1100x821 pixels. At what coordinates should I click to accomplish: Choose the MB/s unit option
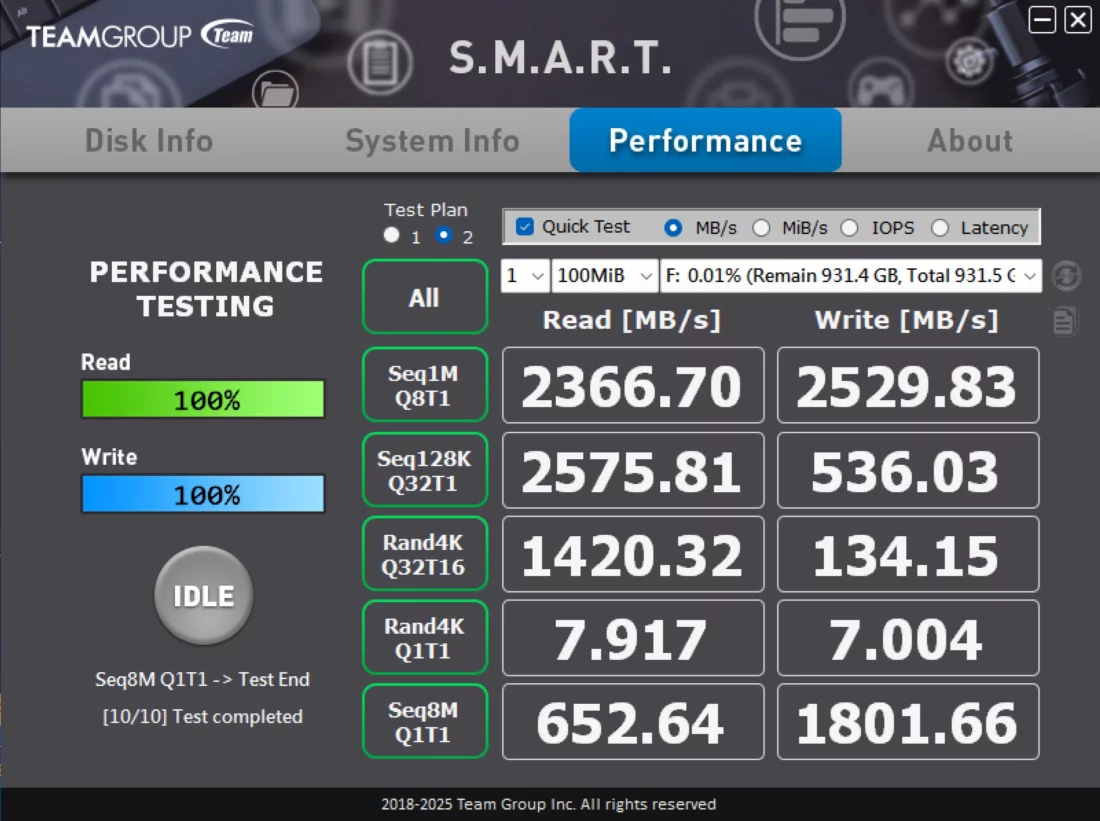pos(673,227)
